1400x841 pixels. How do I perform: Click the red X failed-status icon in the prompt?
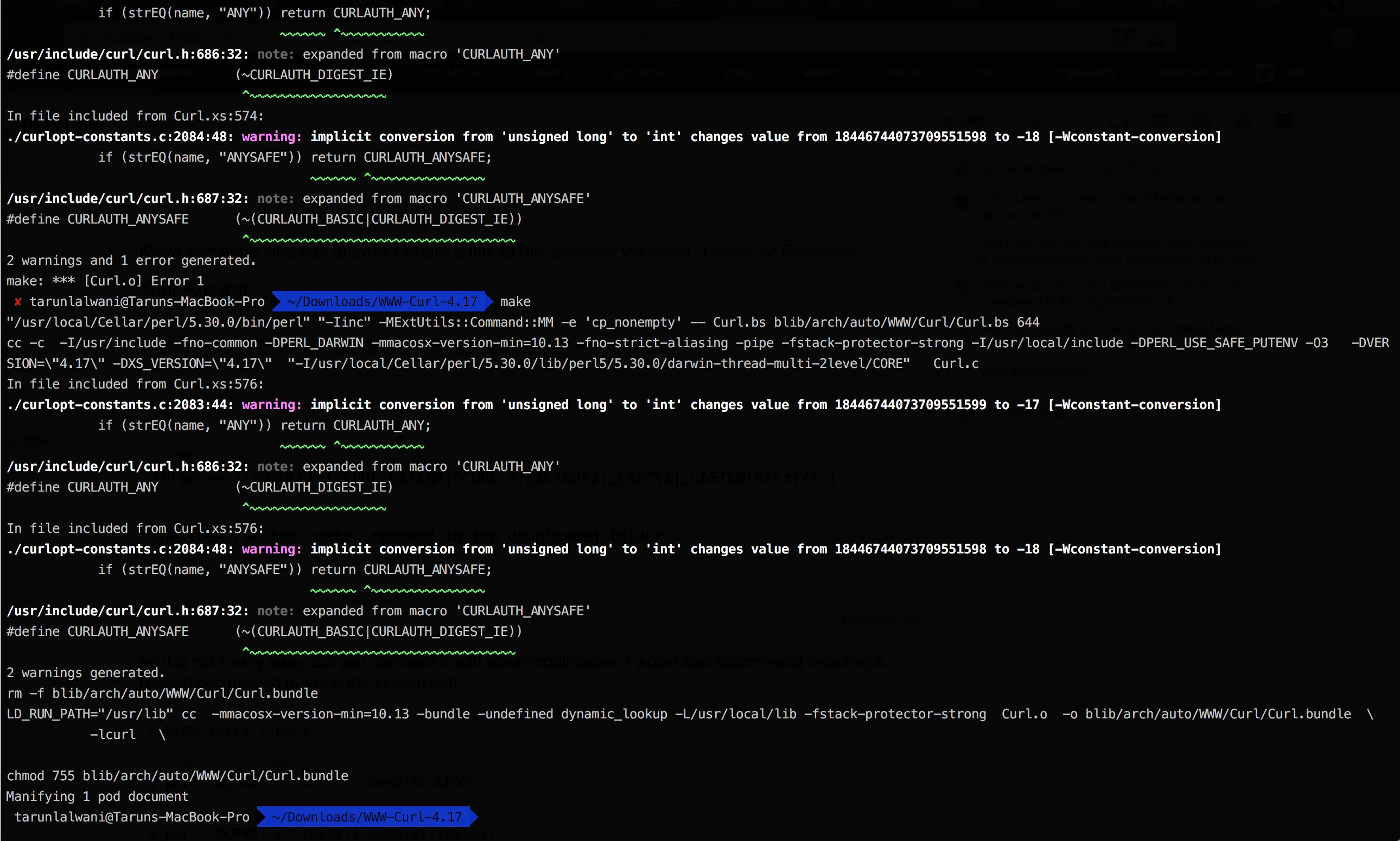point(17,302)
